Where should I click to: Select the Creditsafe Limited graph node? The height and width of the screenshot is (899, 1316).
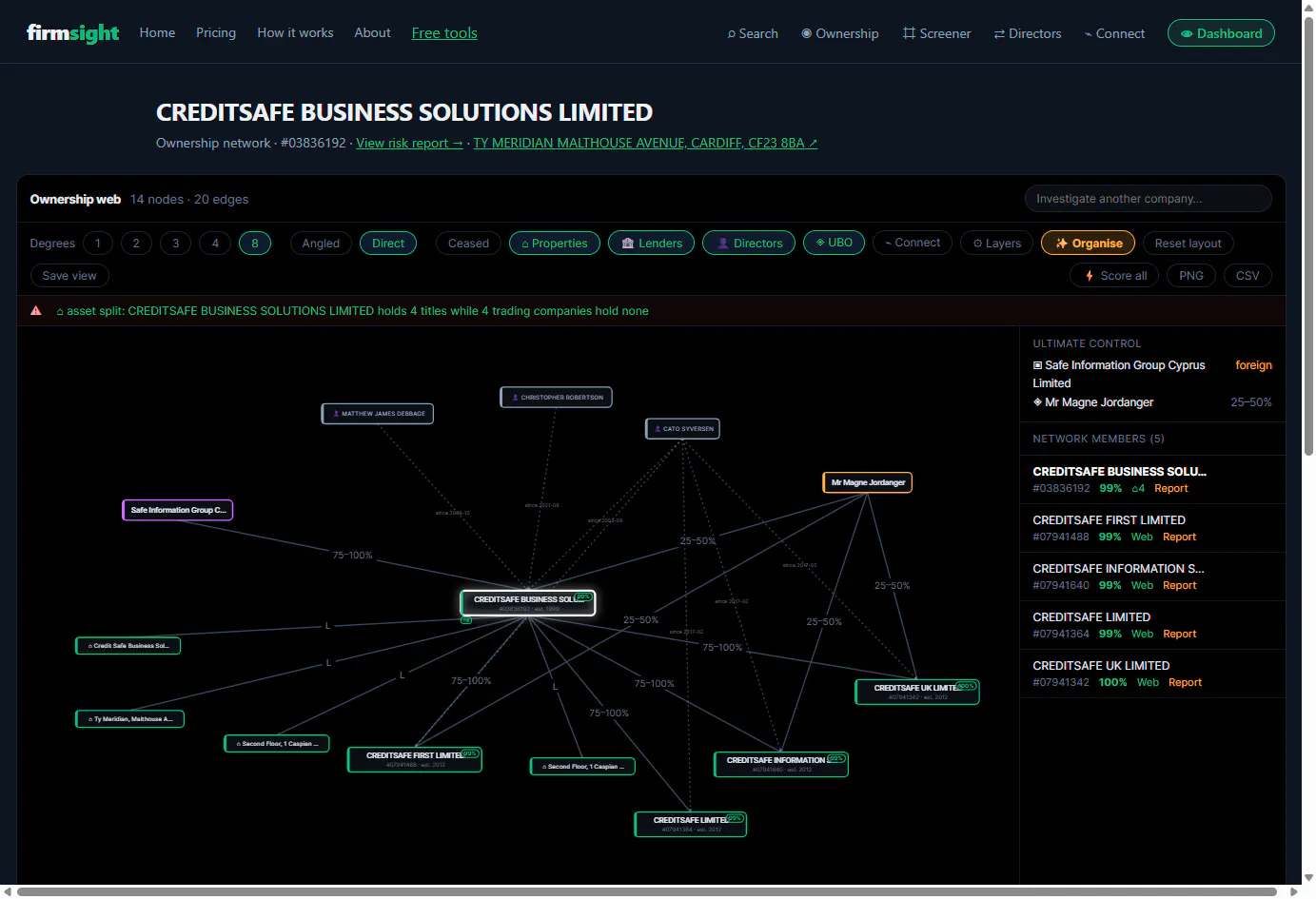pos(691,824)
